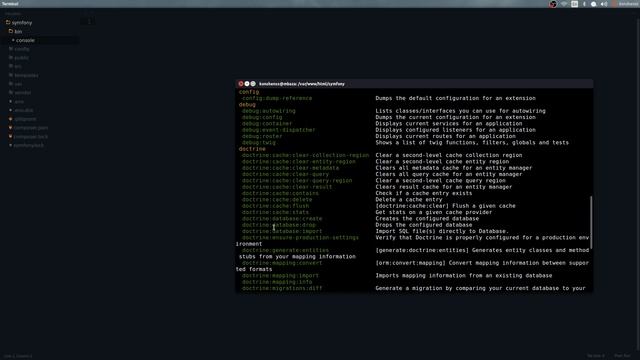Click the composer.lock file icon
Image resolution: width=640 pixels, height=360 pixels.
pyautogui.click(x=11, y=136)
